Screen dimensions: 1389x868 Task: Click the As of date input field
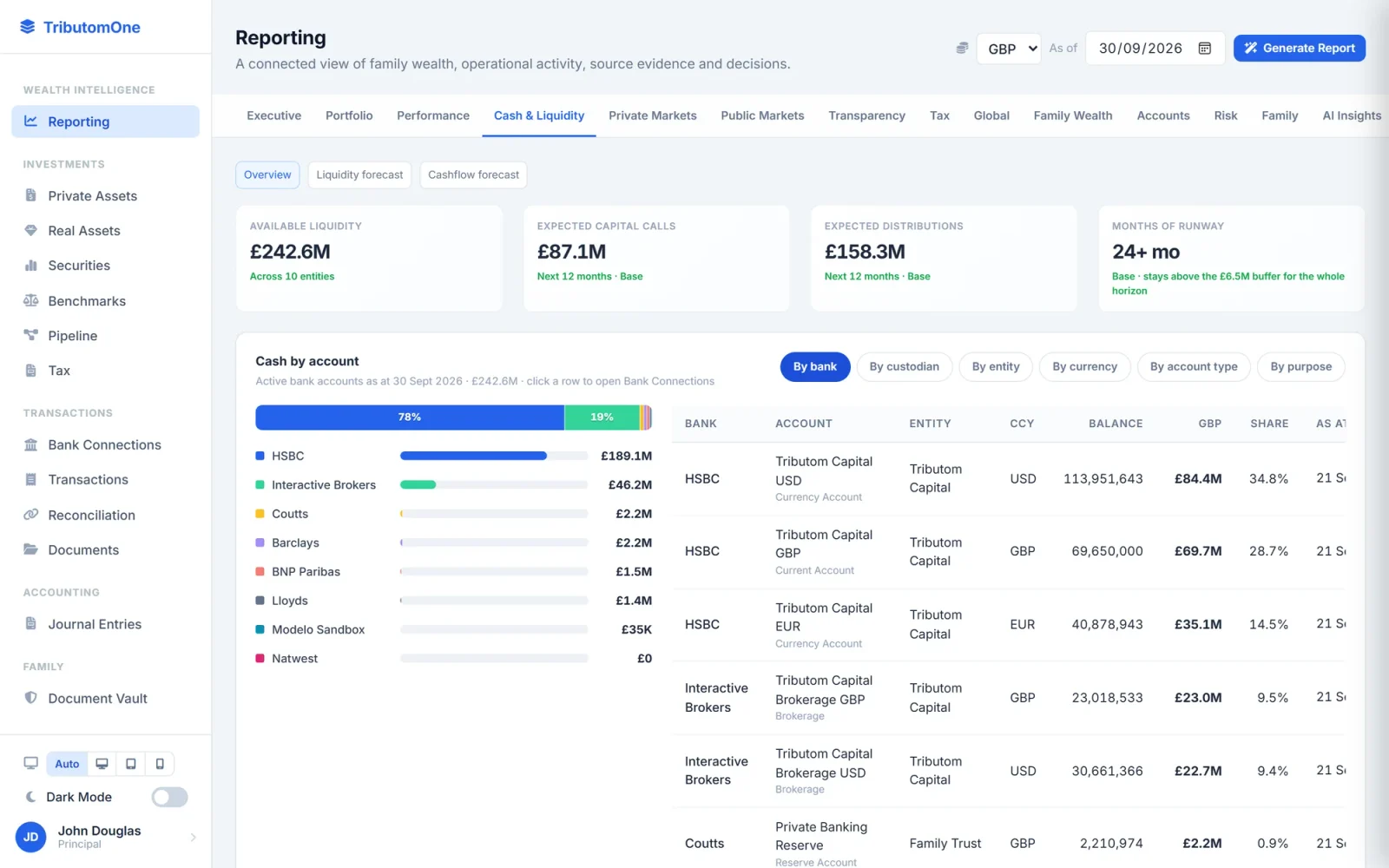pyautogui.click(x=1155, y=49)
